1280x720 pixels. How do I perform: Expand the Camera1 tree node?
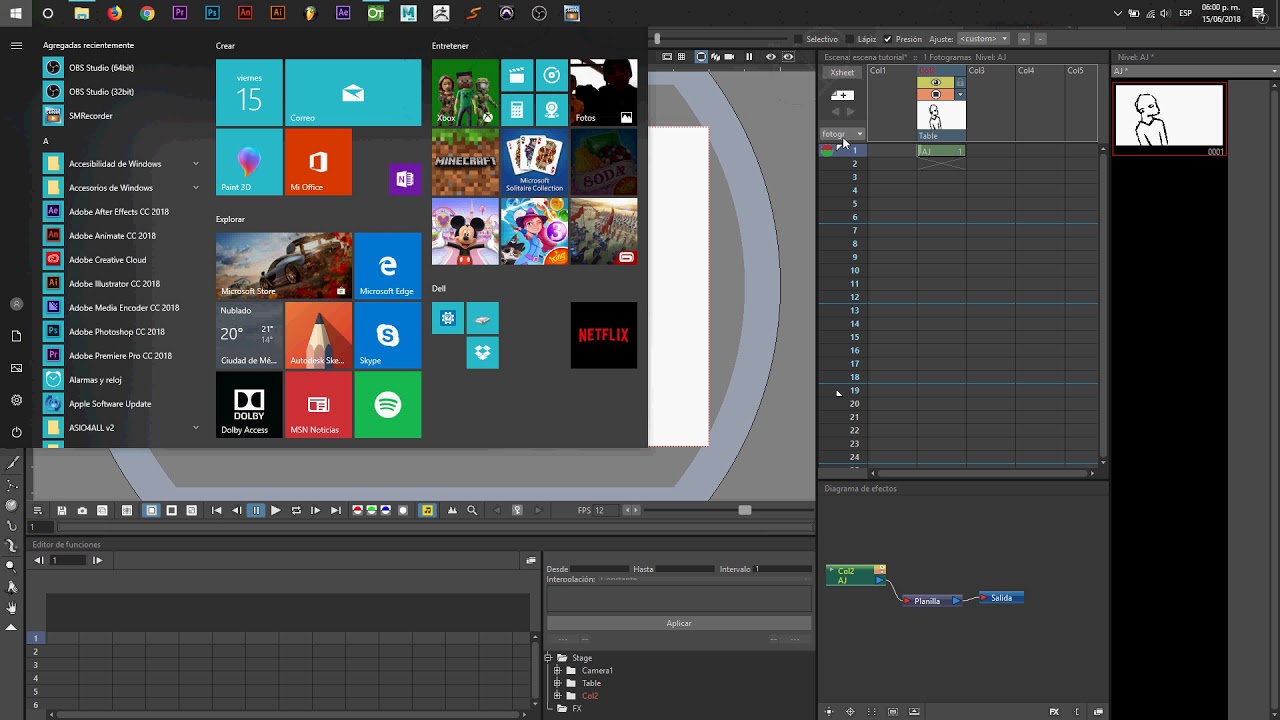pyautogui.click(x=557, y=671)
